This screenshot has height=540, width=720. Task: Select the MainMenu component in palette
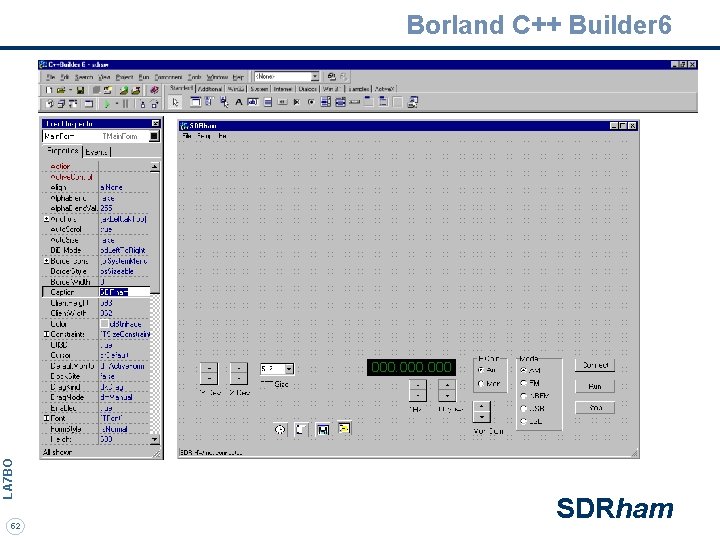(x=210, y=102)
